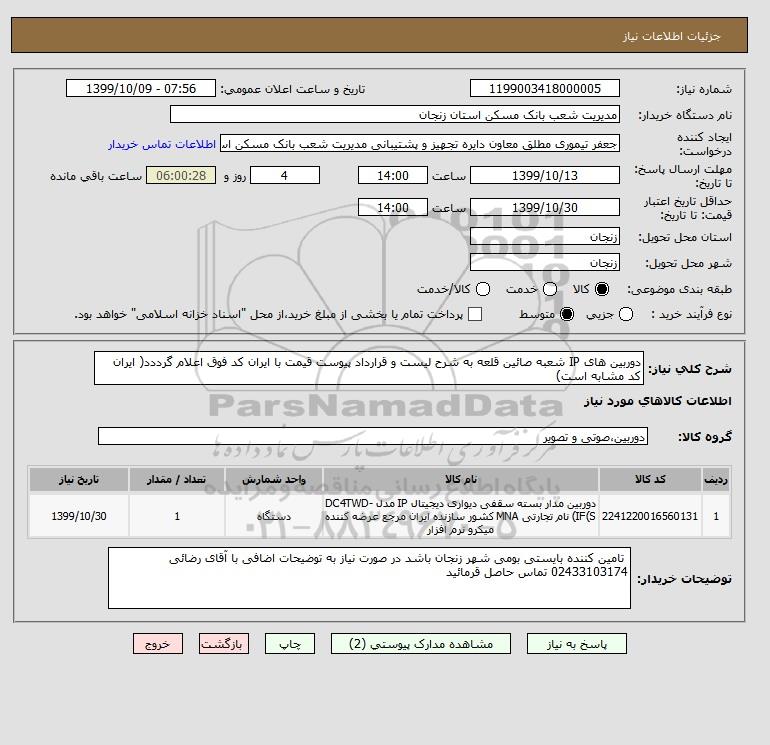Open مشاهده مدارک پیوستی (2) button
The height and width of the screenshot is (745, 770).
pyautogui.click(x=421, y=643)
